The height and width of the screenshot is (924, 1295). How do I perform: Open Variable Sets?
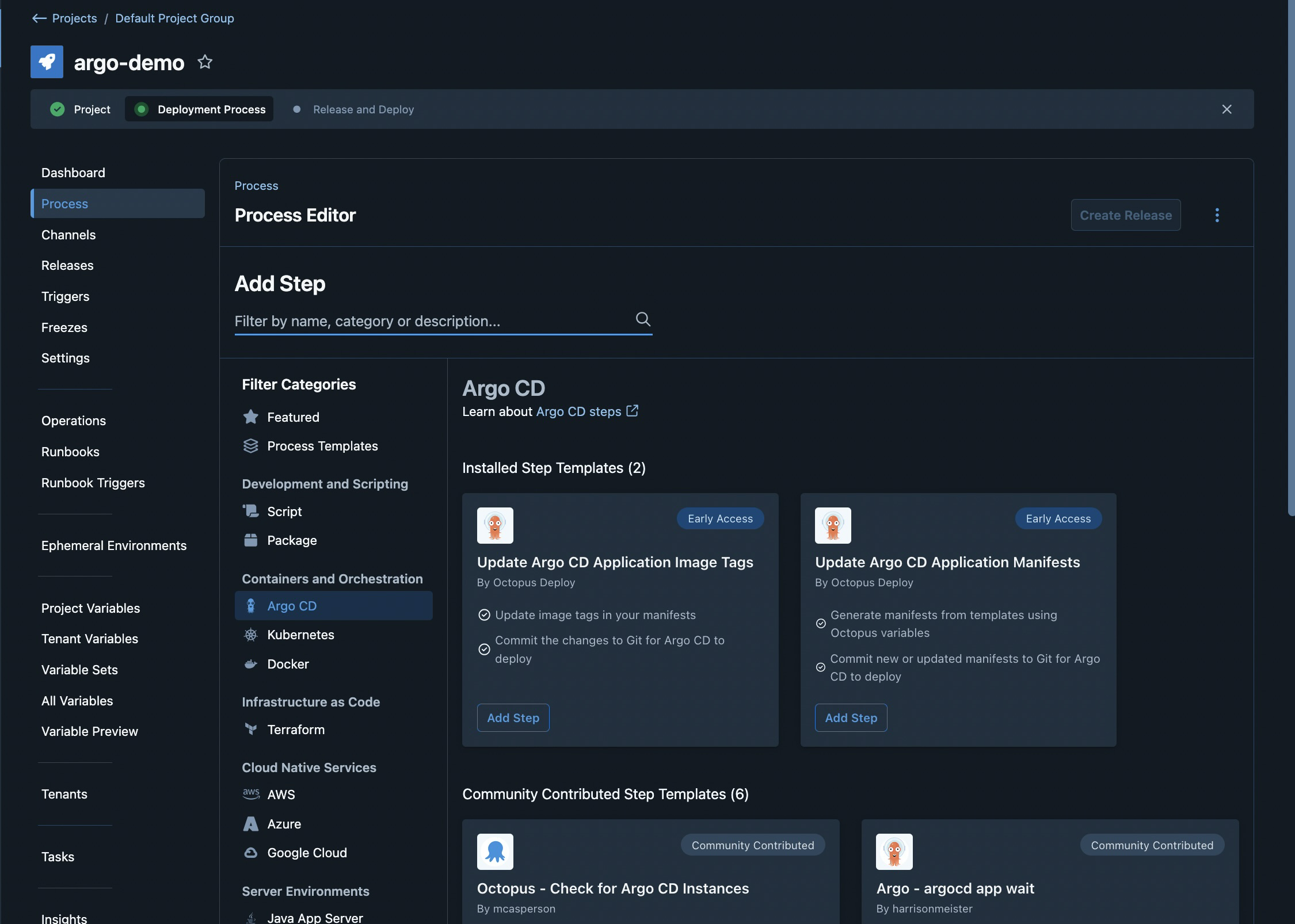tap(79, 670)
